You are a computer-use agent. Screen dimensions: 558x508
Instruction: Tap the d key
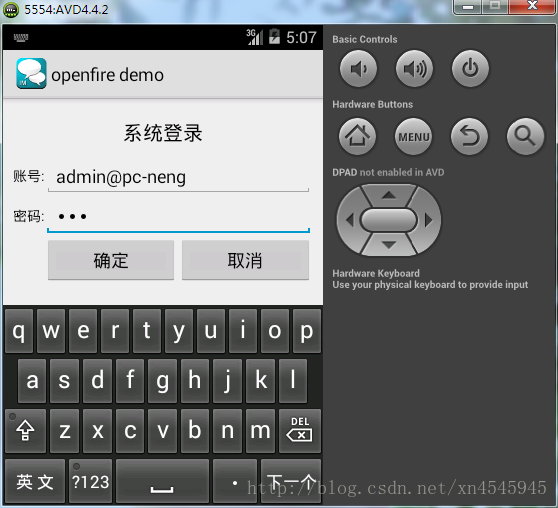(x=97, y=381)
